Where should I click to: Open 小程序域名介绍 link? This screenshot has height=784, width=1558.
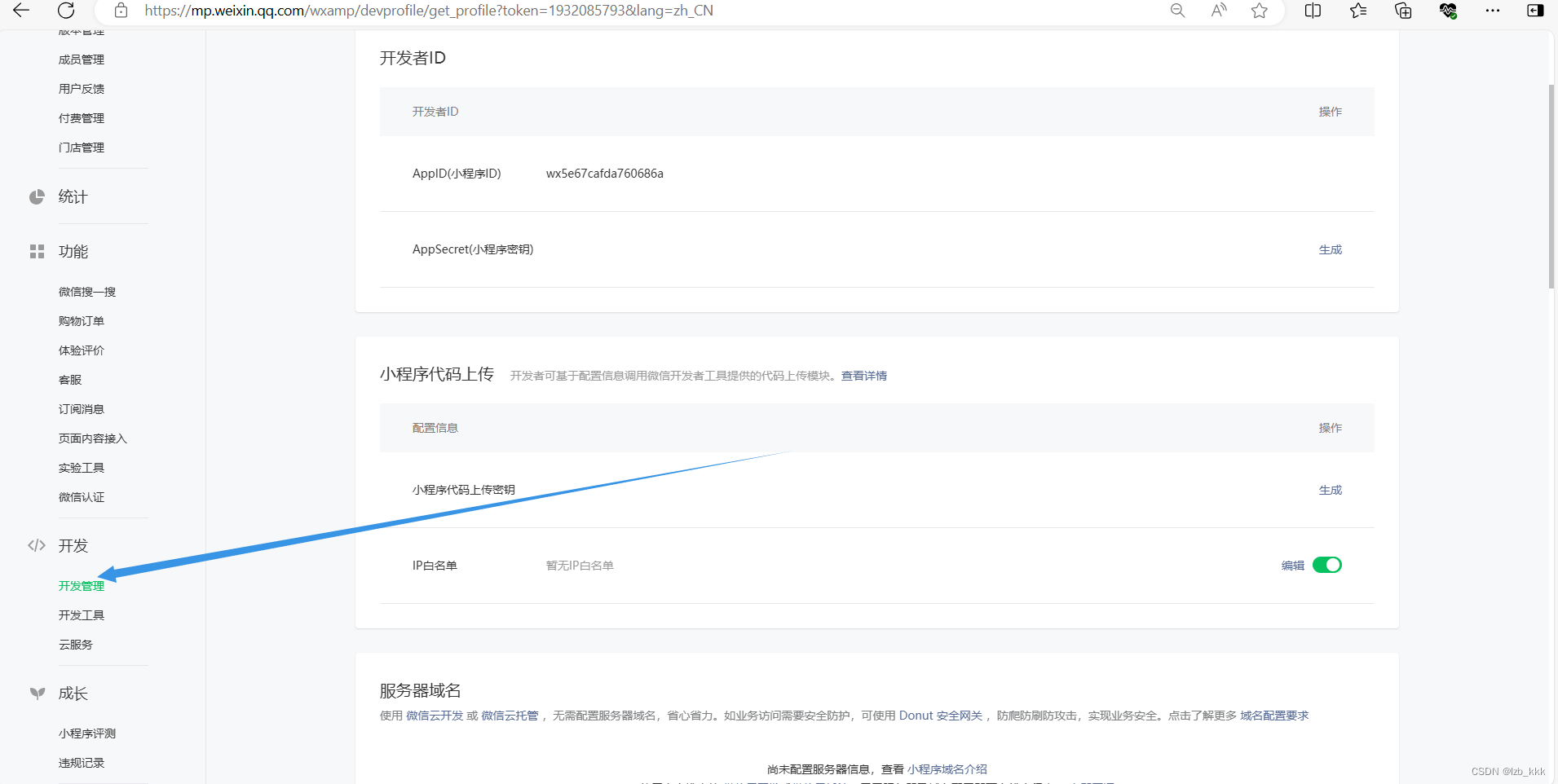(x=947, y=769)
